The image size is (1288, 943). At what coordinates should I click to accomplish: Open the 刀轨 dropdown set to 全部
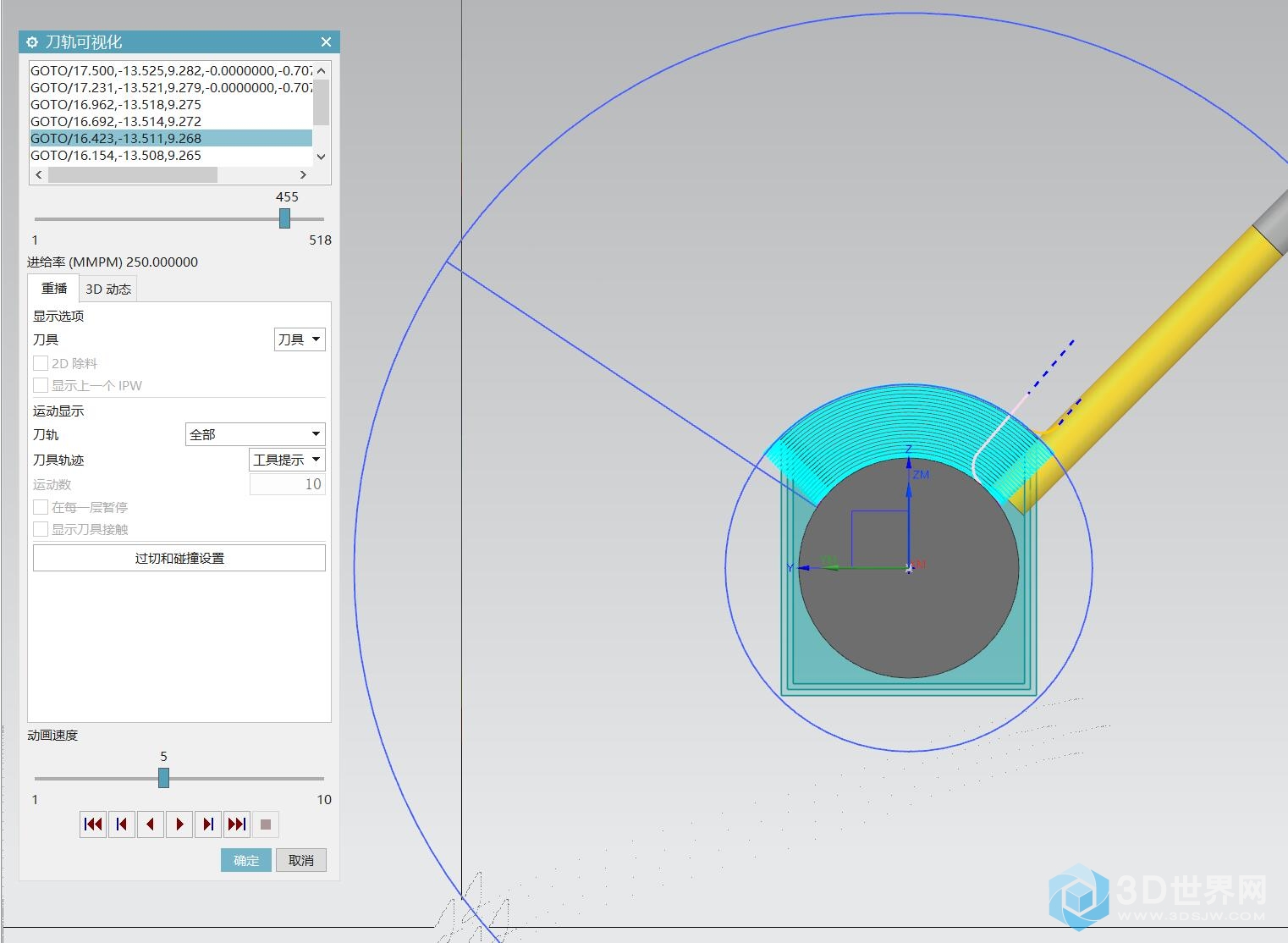(x=255, y=434)
